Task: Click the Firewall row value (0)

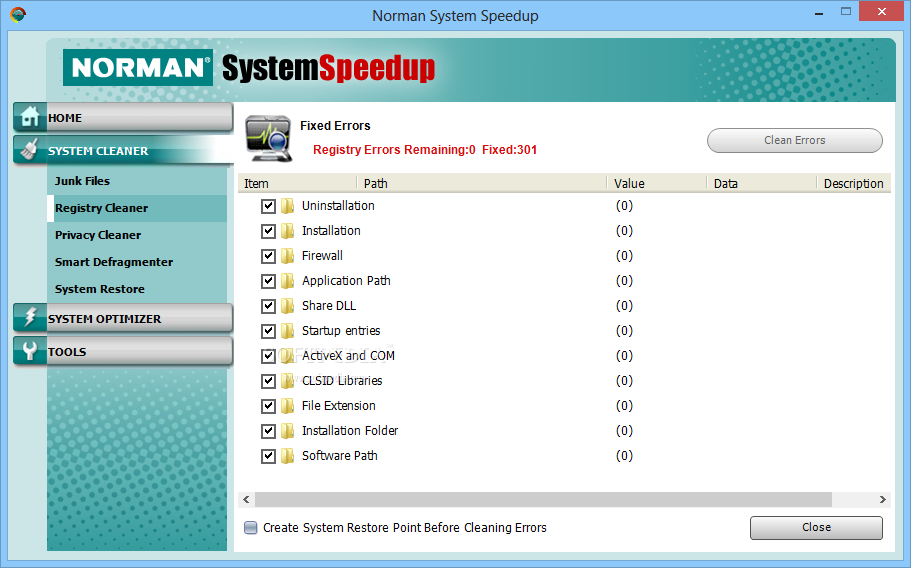Action: (624, 256)
